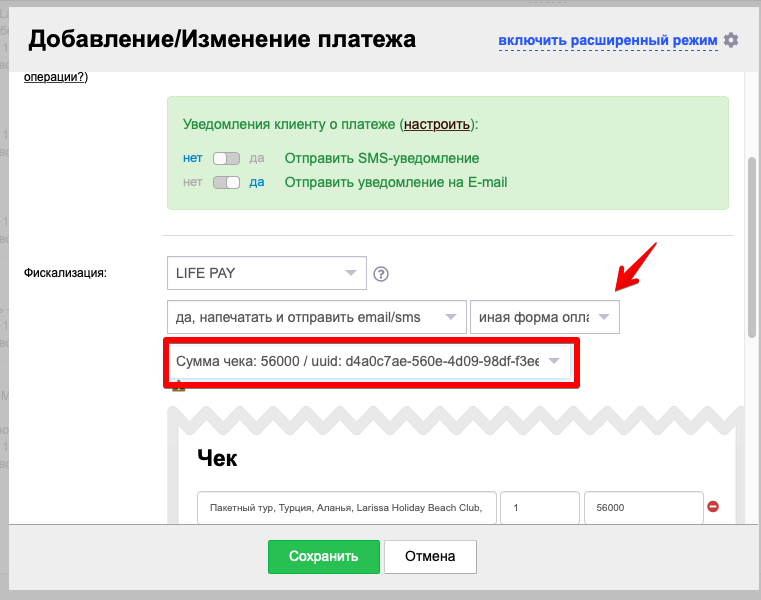
Task: Click 'да' label of the E-mail toggle
Action: click(257, 183)
